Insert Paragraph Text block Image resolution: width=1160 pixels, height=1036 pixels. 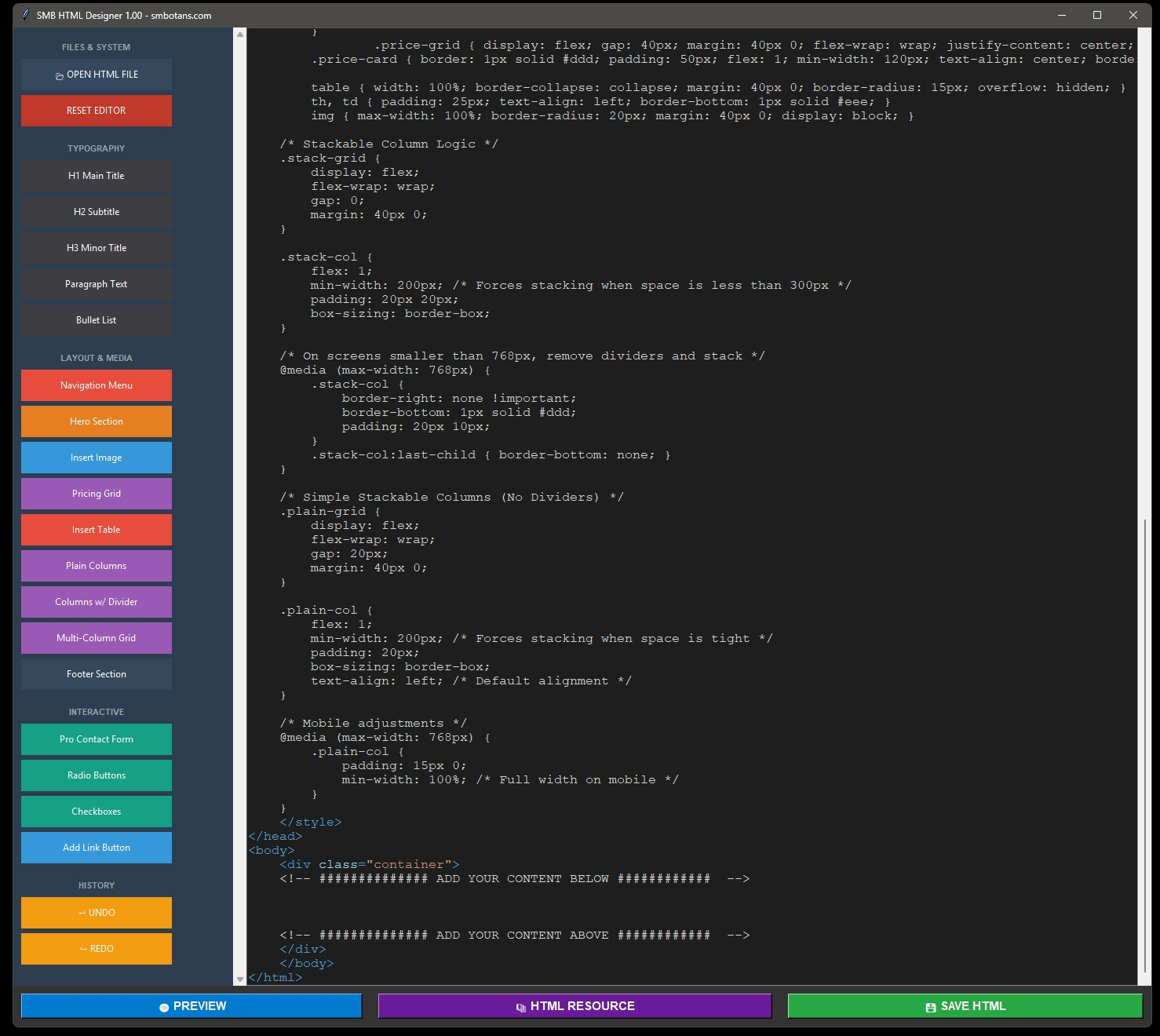click(x=97, y=284)
